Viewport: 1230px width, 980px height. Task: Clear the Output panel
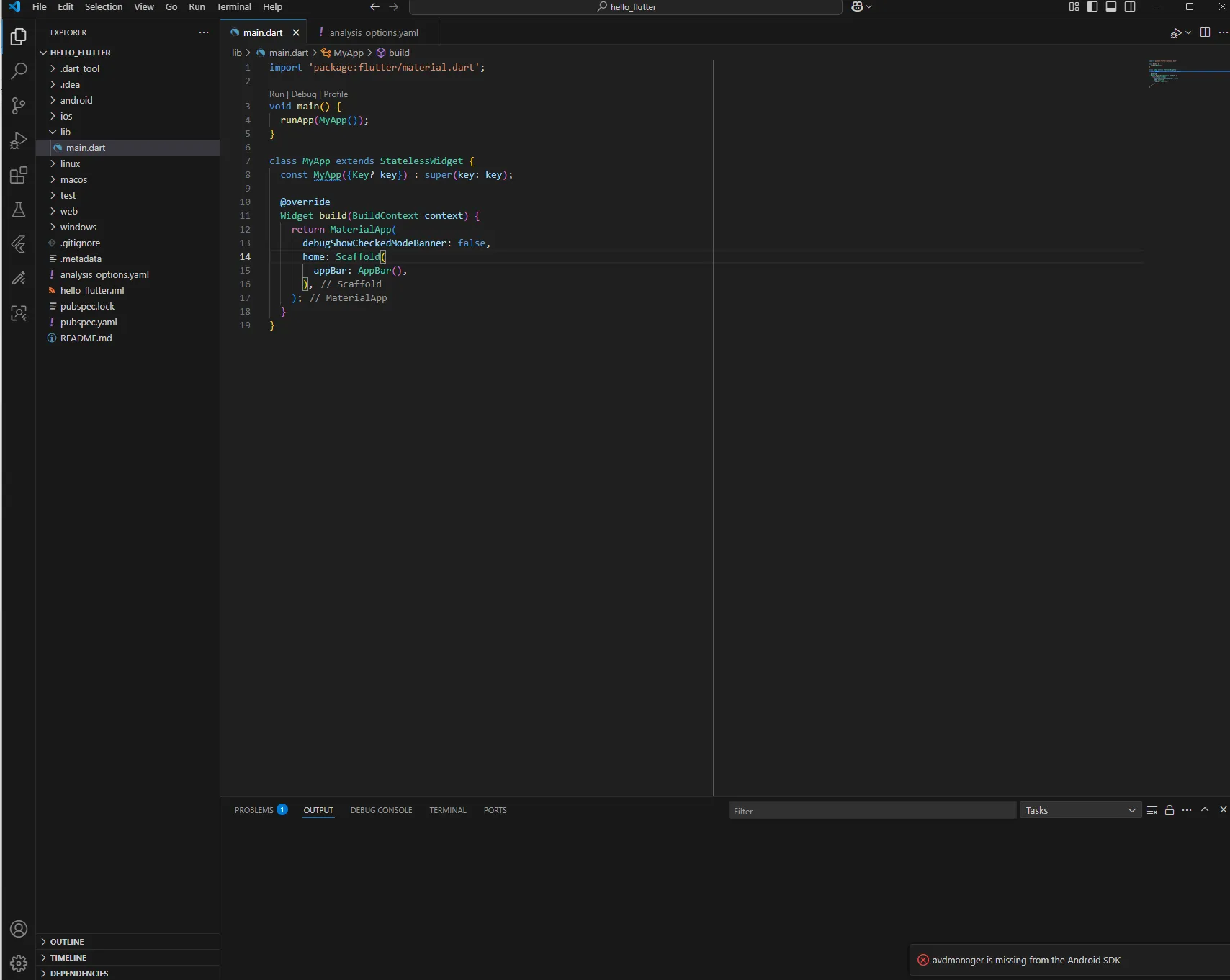coord(1152,810)
